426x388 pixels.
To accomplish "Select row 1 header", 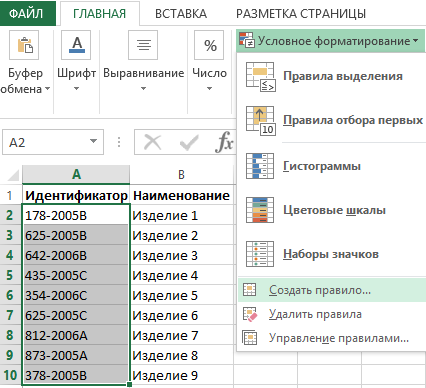I will pyautogui.click(x=10, y=195).
